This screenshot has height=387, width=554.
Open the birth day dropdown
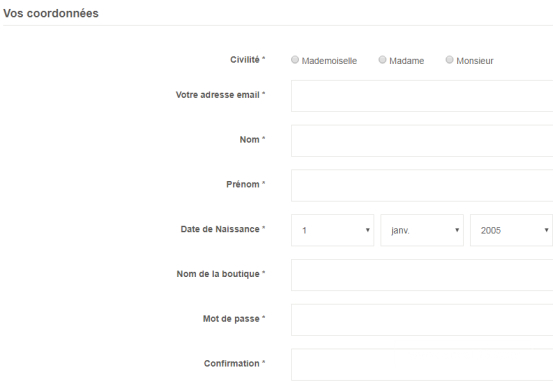332,230
